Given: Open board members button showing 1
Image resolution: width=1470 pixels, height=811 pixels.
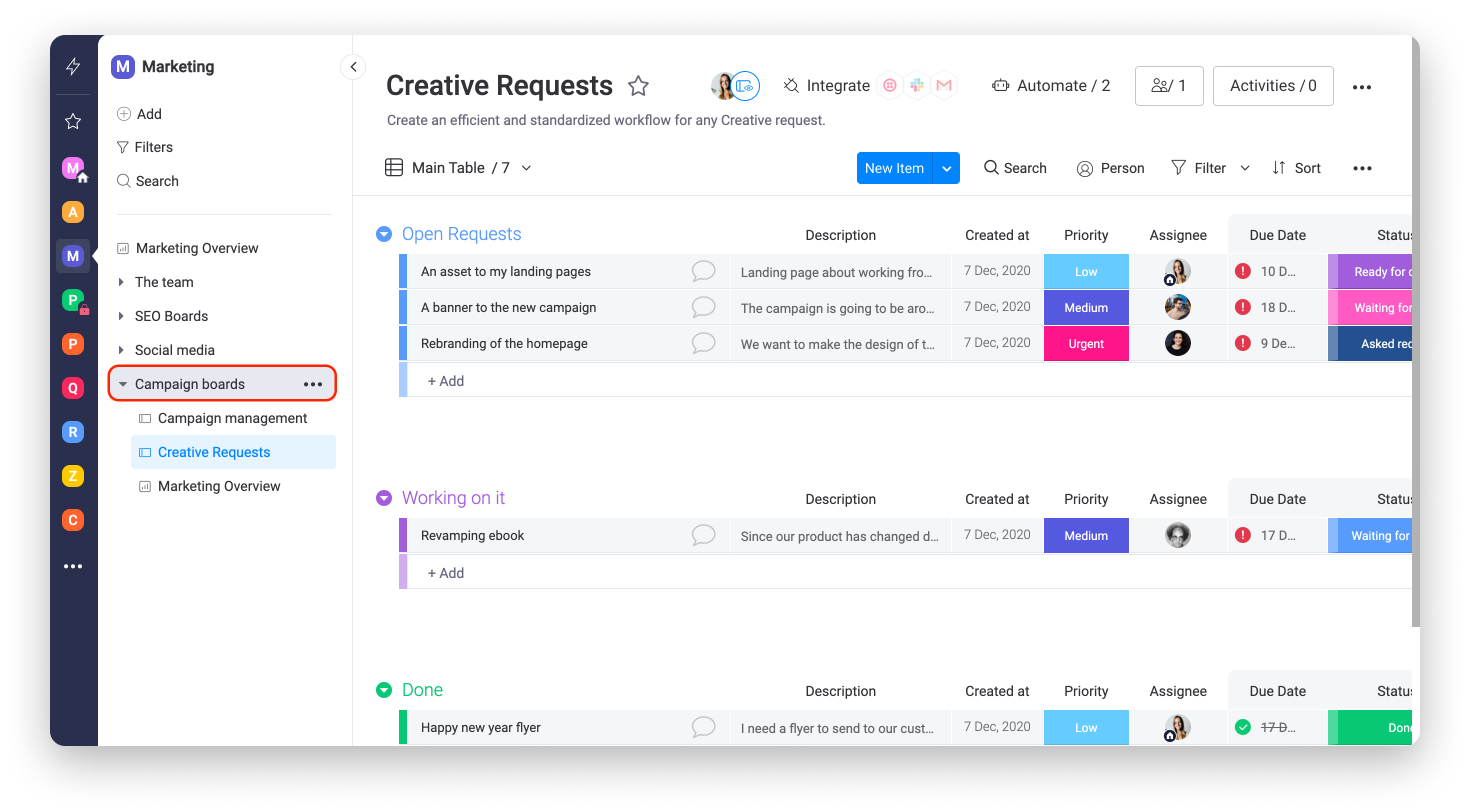Looking at the screenshot, I should [1169, 86].
